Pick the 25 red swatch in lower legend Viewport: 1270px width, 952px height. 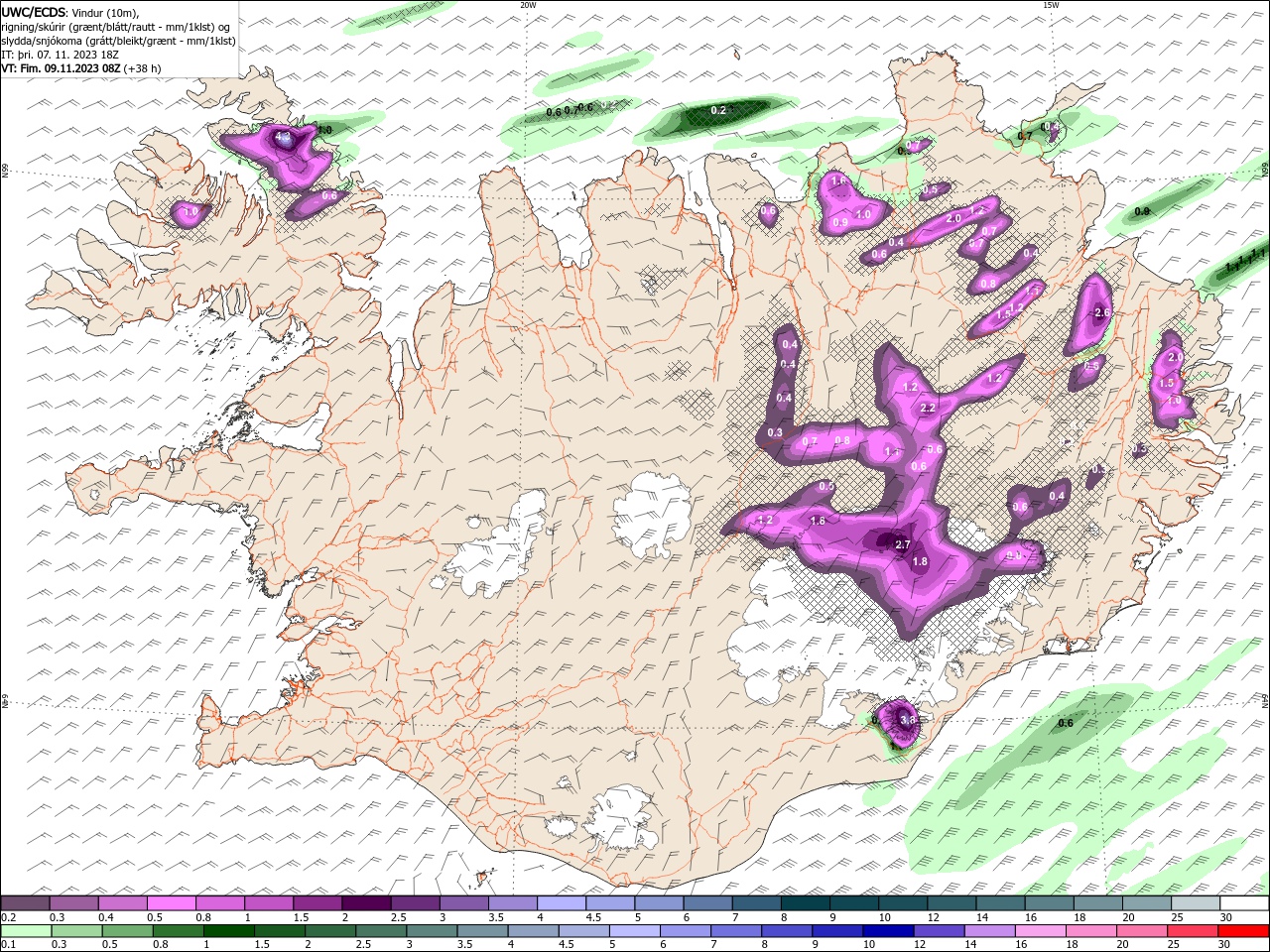pyautogui.click(x=1192, y=931)
